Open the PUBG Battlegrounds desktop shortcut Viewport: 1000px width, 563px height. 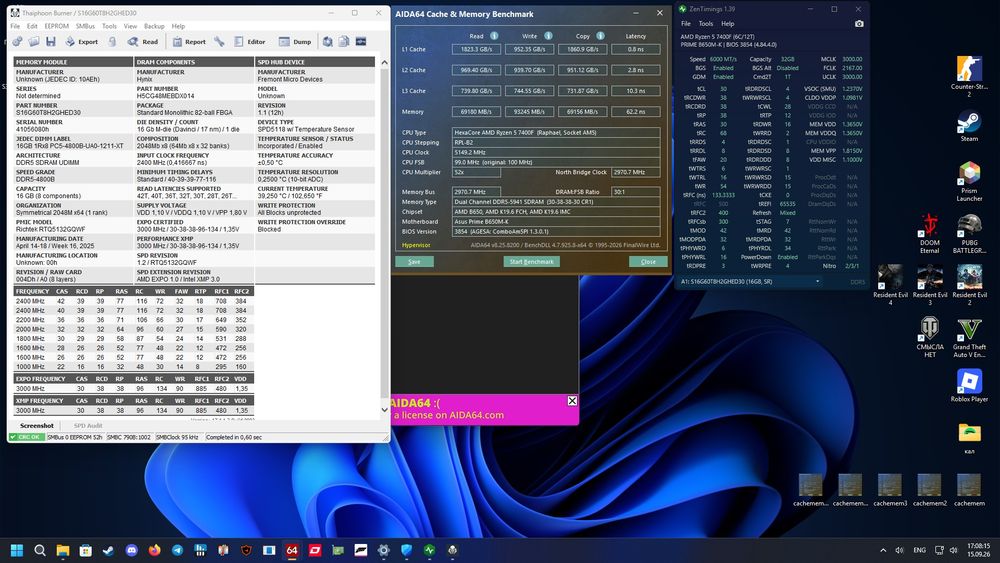[969, 234]
